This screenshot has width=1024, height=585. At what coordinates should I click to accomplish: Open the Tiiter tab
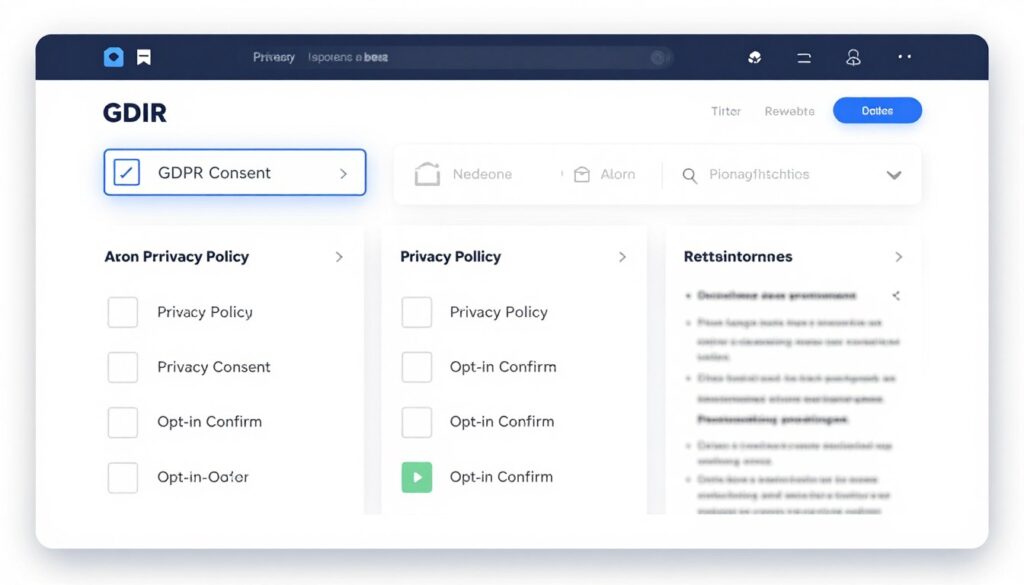726,110
